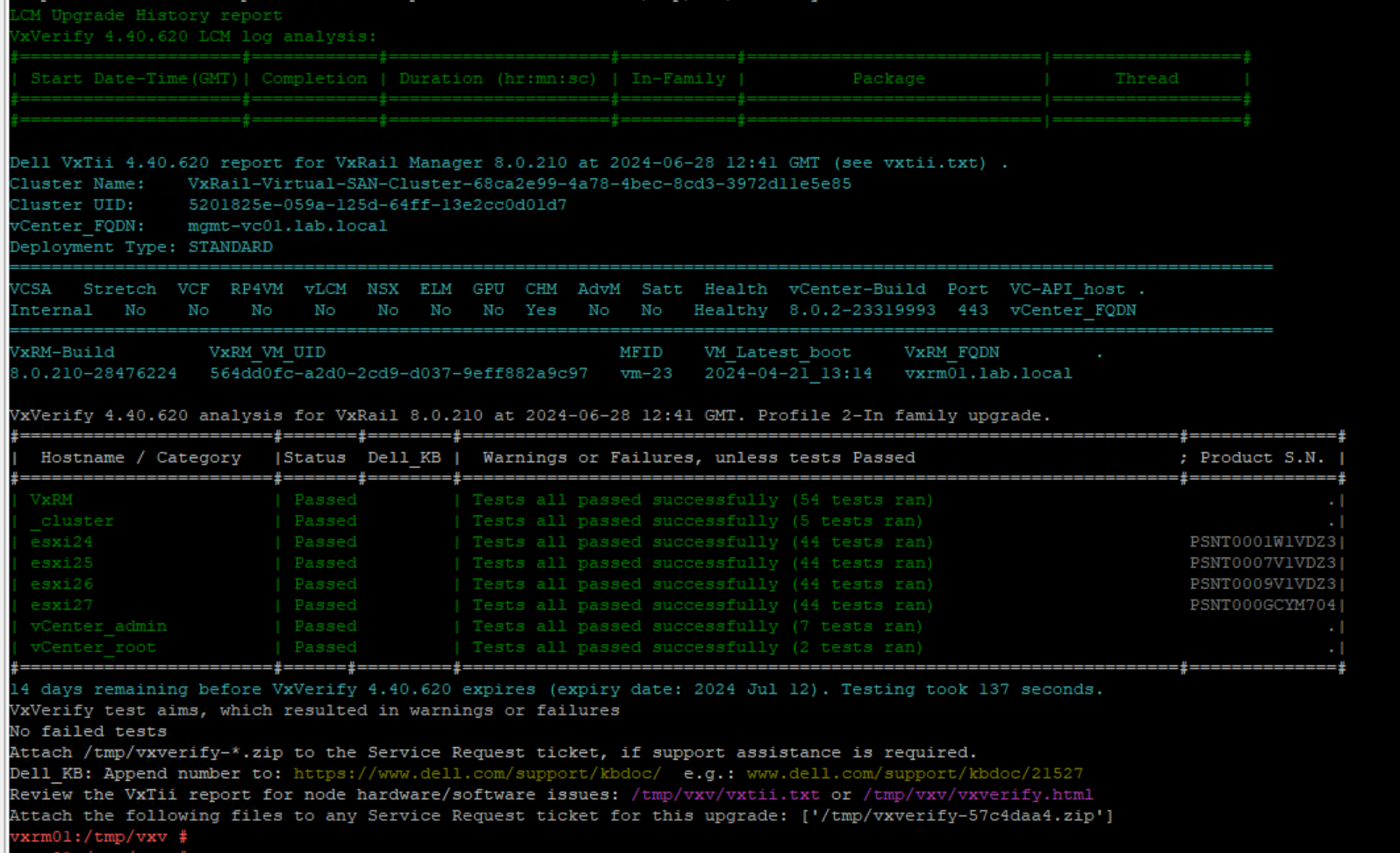This screenshot has height=853, width=1400.
Task: Click the vCenter_admin result showing 7 tests ran
Action: [x=697, y=626]
